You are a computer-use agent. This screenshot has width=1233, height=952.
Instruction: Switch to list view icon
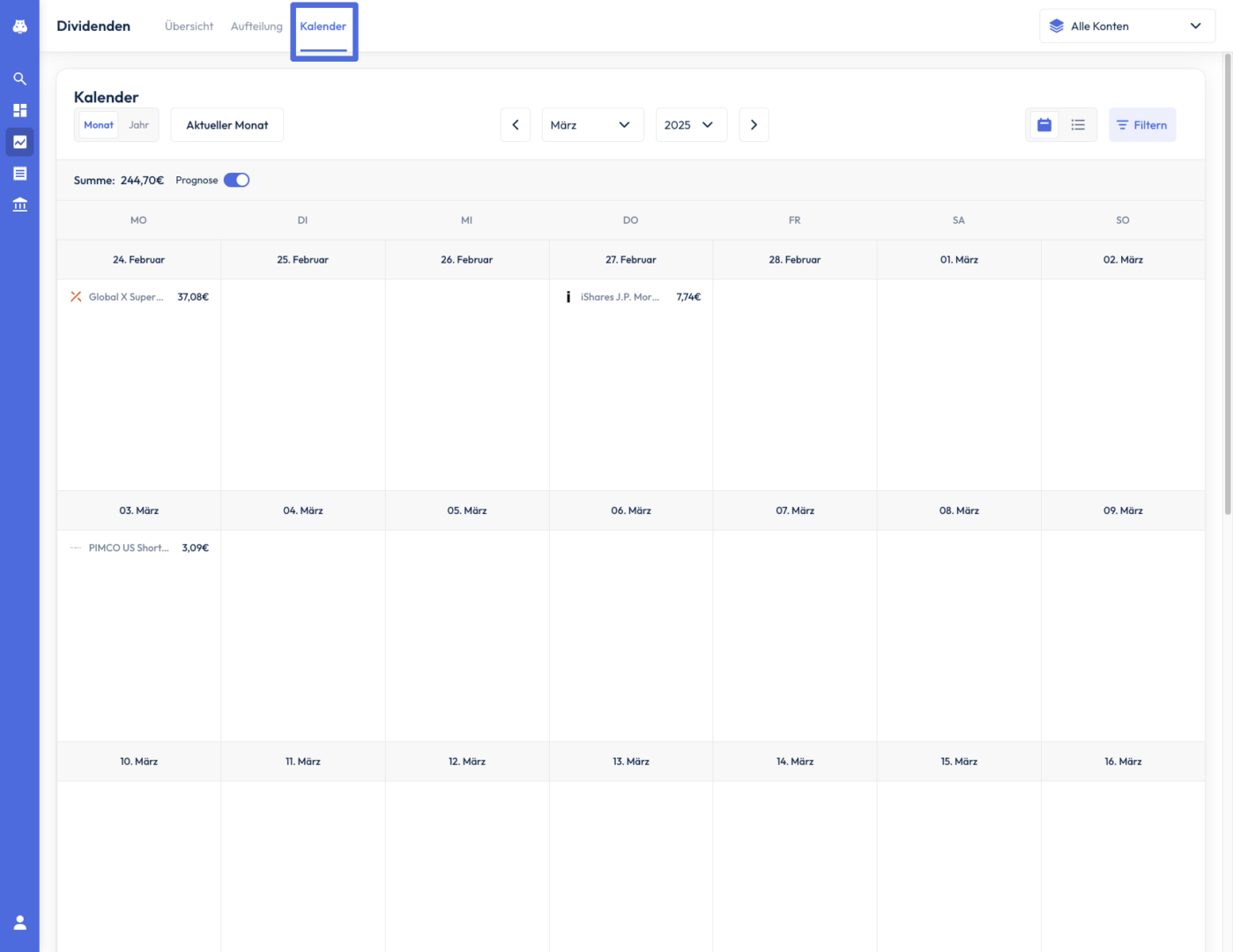(x=1078, y=125)
